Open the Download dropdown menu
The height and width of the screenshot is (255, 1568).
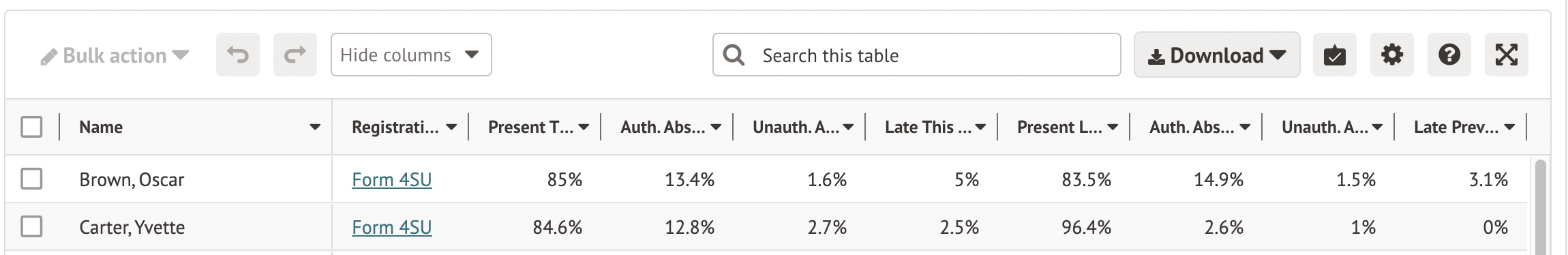(x=1217, y=55)
